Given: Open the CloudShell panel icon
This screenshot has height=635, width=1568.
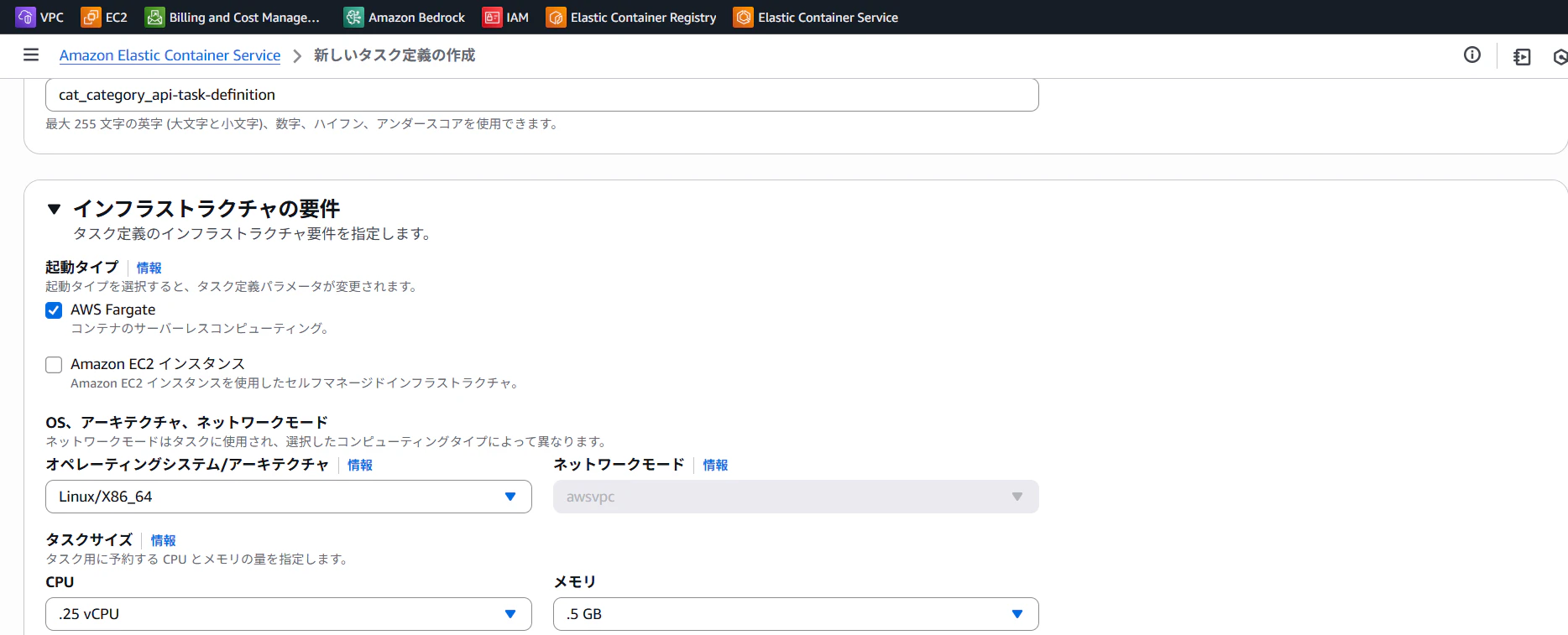Looking at the screenshot, I should click(x=1522, y=56).
